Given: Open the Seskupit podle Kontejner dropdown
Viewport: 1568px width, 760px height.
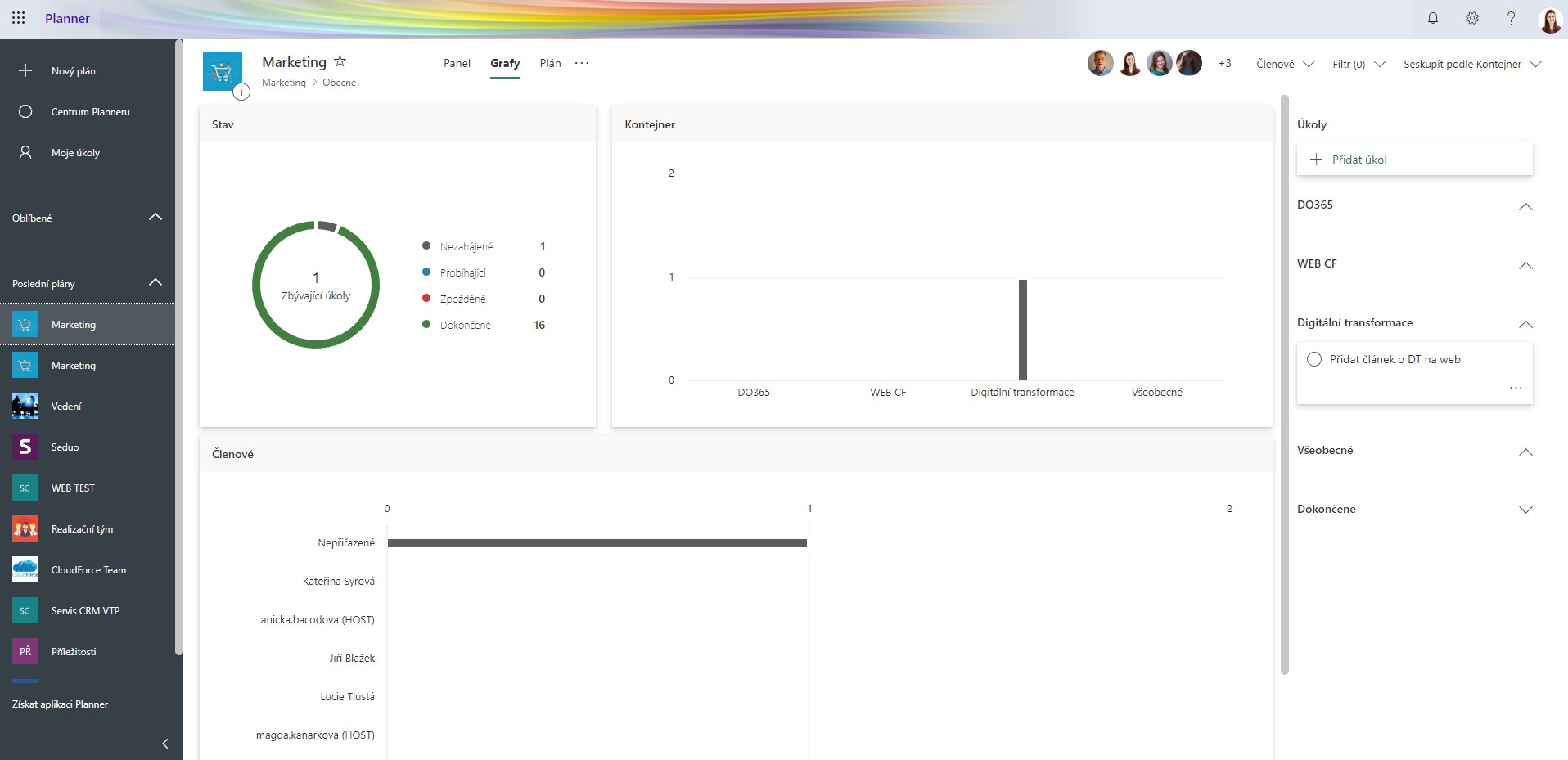Looking at the screenshot, I should click(x=1471, y=64).
